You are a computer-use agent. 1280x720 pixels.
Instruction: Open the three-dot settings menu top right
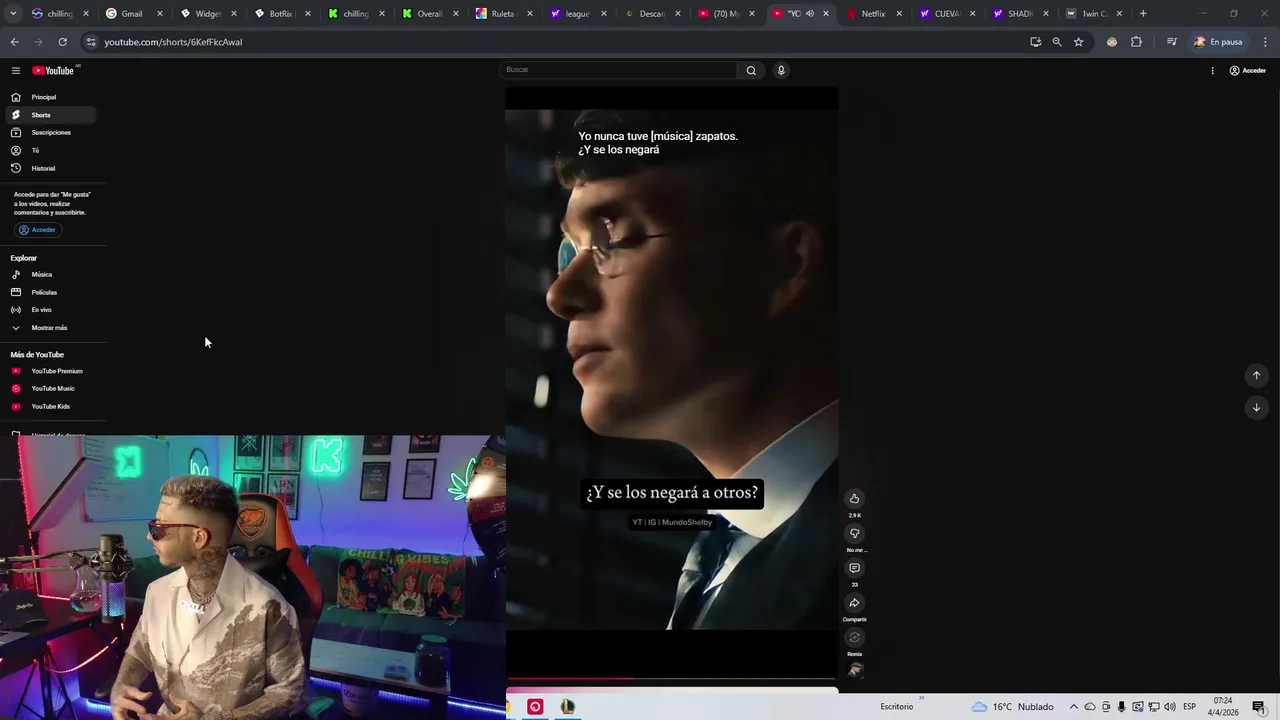pyautogui.click(x=1212, y=71)
